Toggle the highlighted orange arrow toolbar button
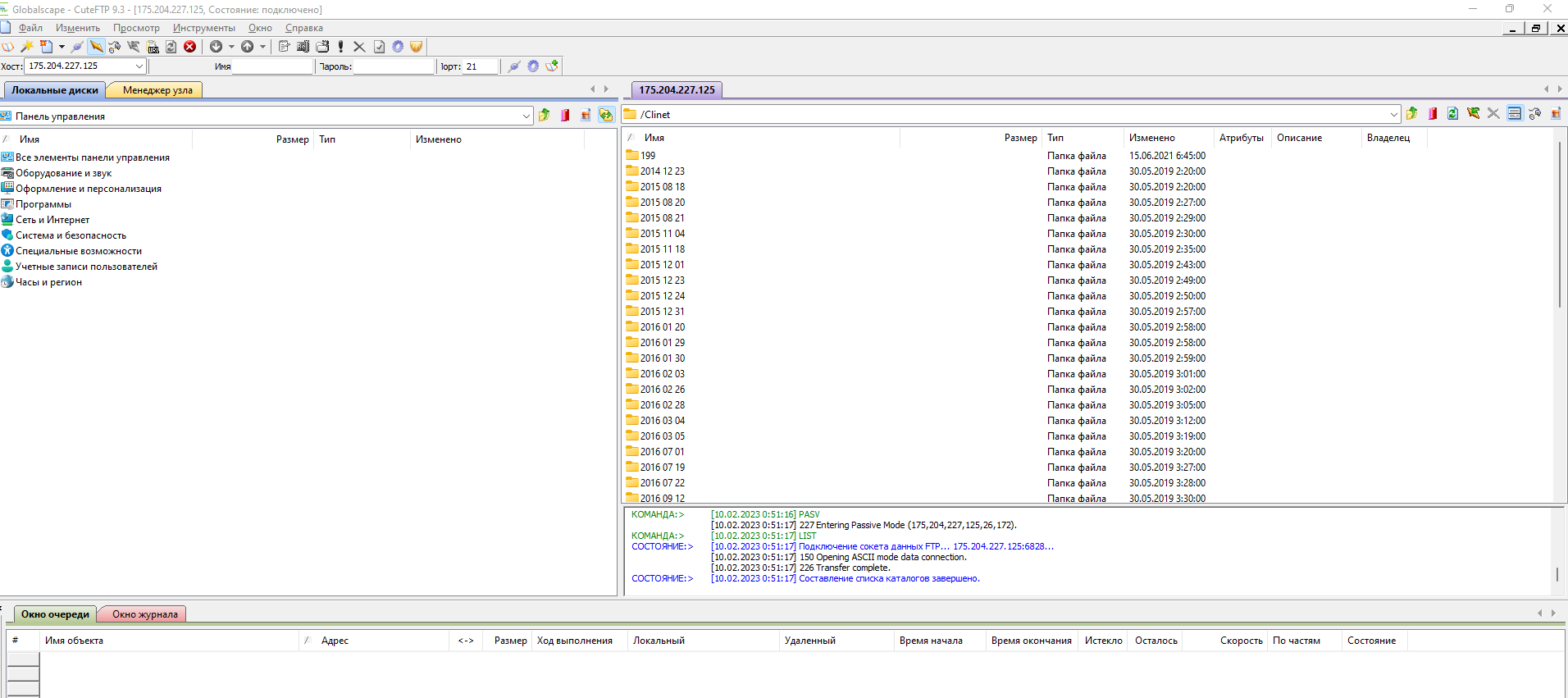The height and width of the screenshot is (698, 1568). (96, 47)
